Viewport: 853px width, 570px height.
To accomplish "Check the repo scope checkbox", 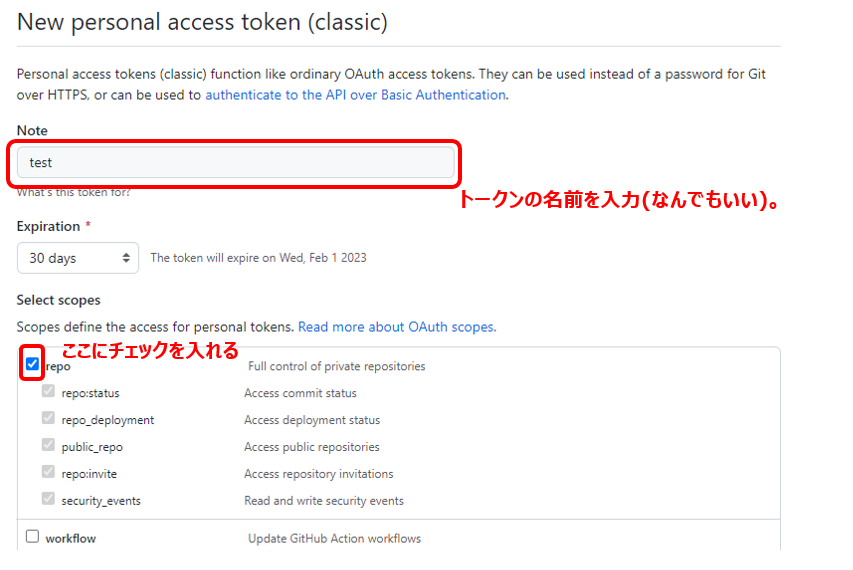I will point(33,363).
